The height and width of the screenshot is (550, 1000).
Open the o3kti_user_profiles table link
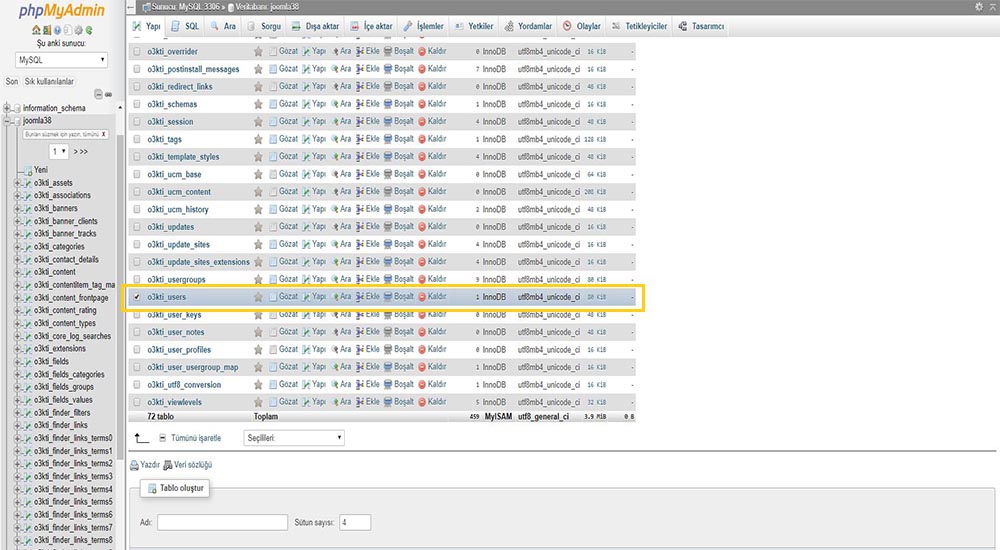coord(179,350)
